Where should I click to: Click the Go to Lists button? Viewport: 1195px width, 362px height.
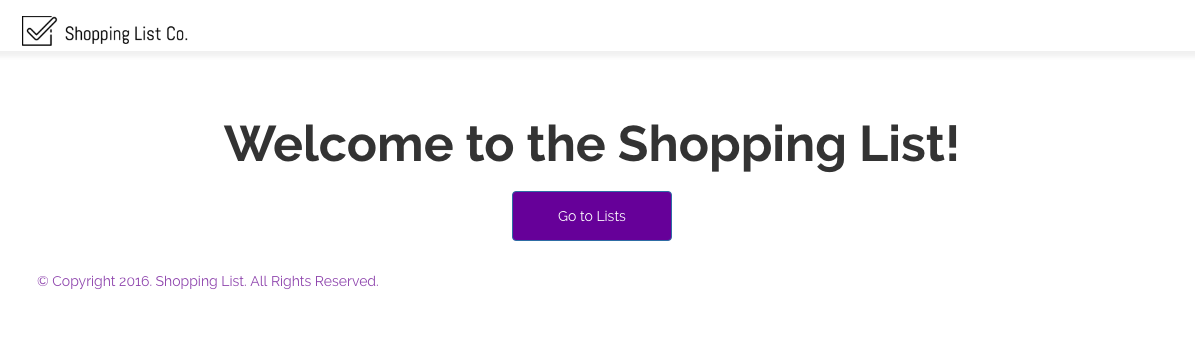591,216
